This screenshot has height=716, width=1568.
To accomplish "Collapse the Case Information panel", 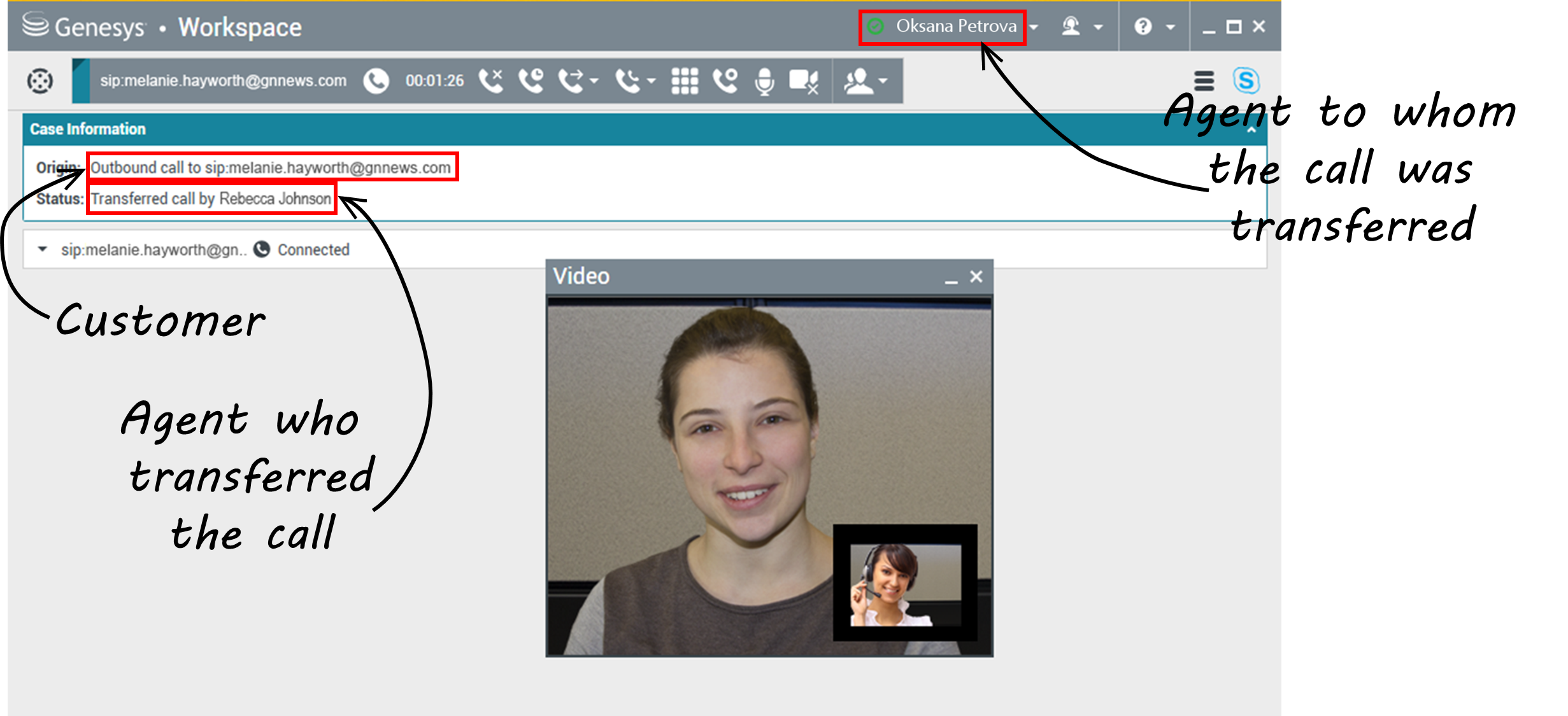I will click(x=1251, y=130).
